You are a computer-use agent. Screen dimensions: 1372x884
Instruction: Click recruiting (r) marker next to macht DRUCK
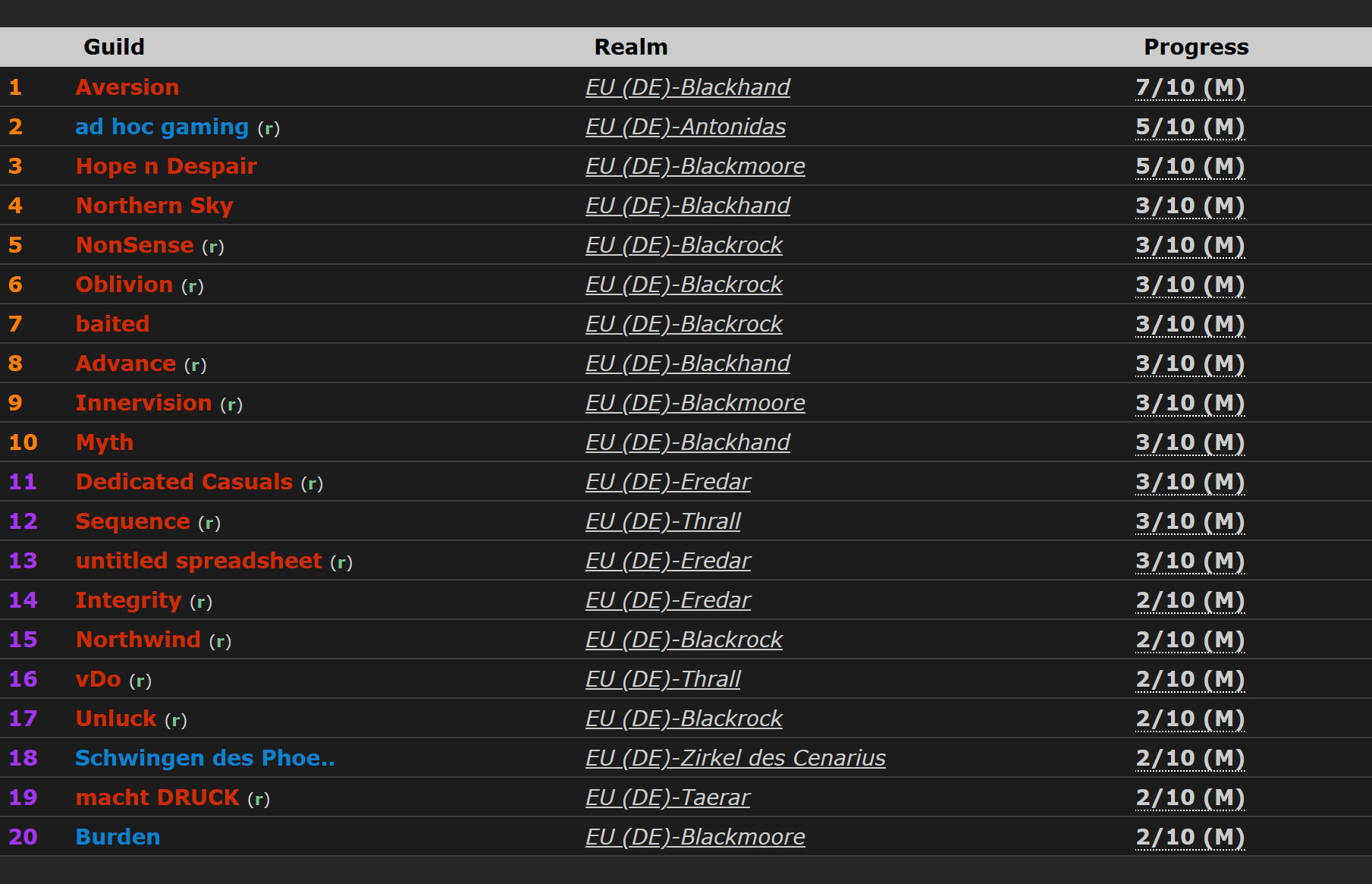[x=259, y=799]
